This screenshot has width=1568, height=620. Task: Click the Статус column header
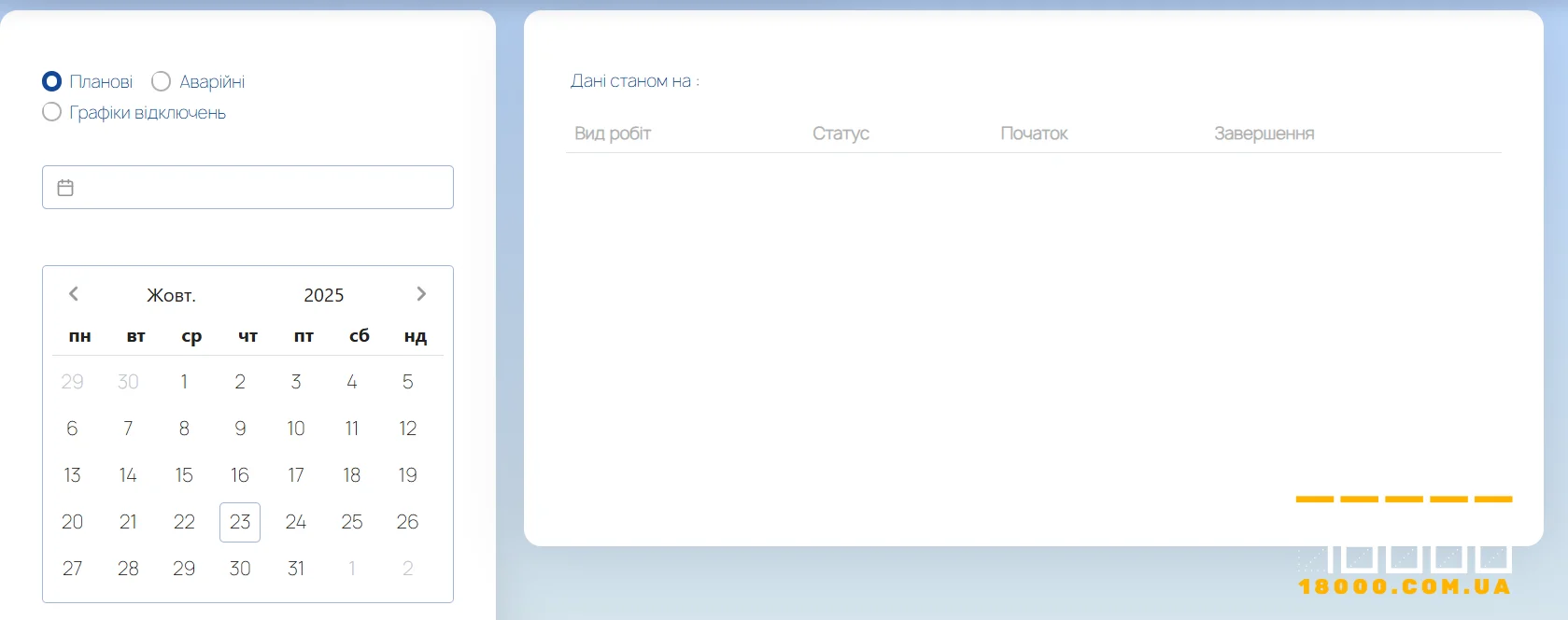point(841,134)
